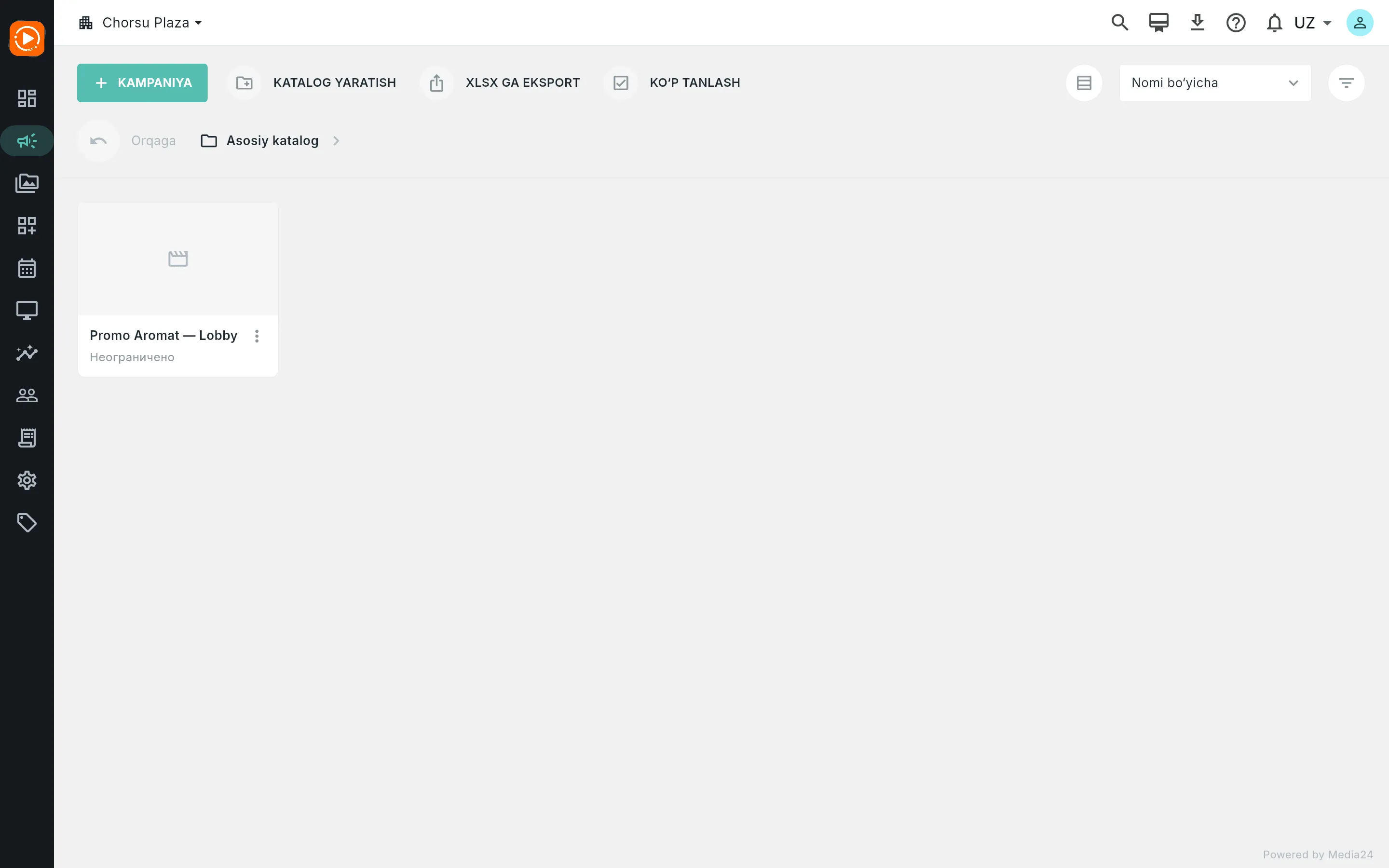1389x868 pixels.
Task: Open the notifications bell
Action: (x=1274, y=23)
